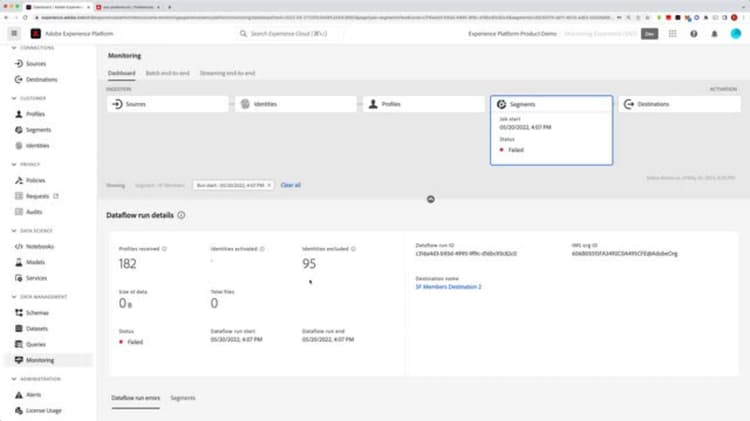Screen dimensions: 750x421
Task: Switch to the Segments lower tab
Action: 183,398
